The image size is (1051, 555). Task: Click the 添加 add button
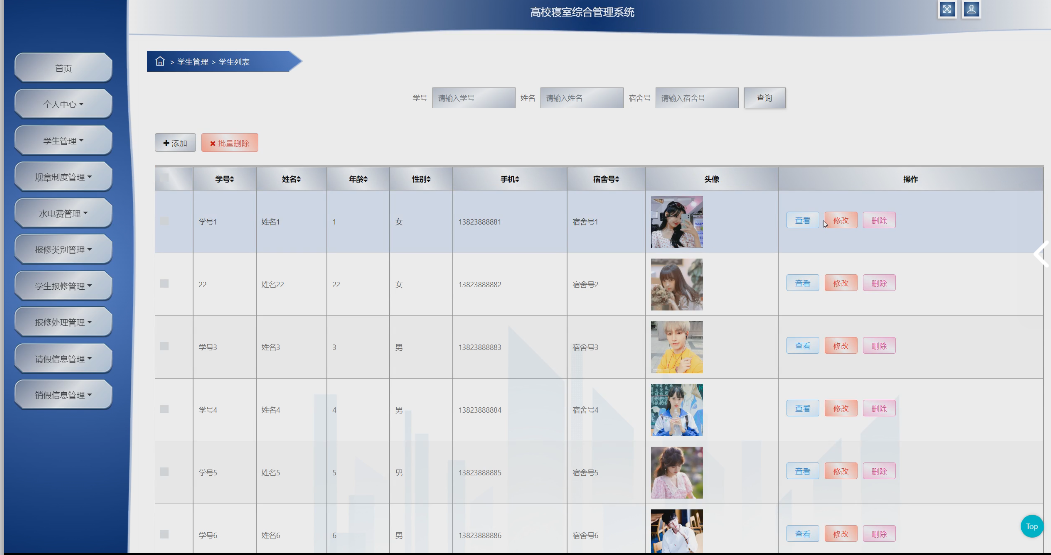175,143
